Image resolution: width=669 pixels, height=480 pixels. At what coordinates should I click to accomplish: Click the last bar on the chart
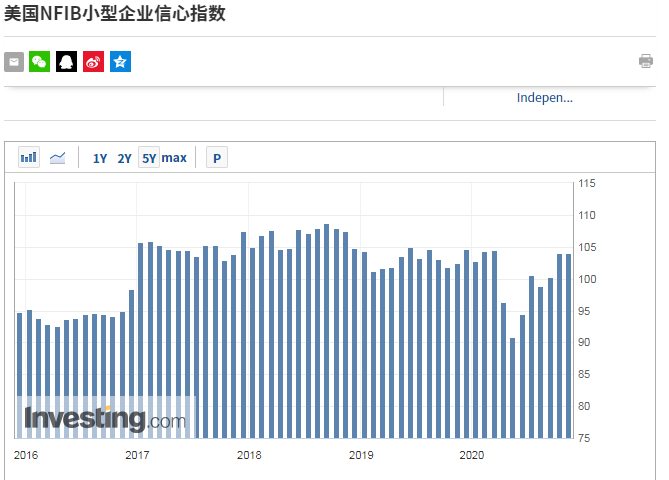point(568,346)
